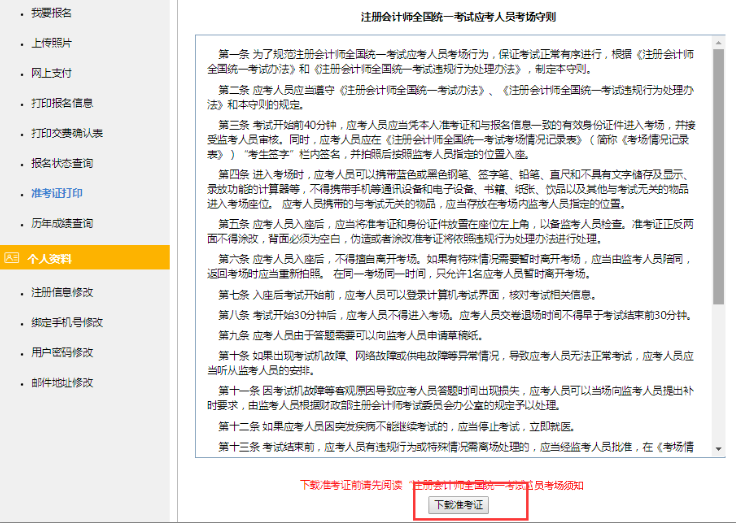This screenshot has height=523, width=736.
Task: Select 网上支付 menu entry
Action: pyautogui.click(x=52, y=73)
